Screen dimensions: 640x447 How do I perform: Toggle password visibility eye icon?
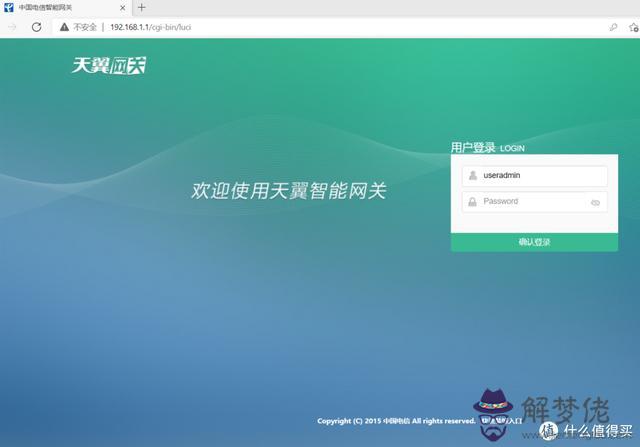coord(595,202)
